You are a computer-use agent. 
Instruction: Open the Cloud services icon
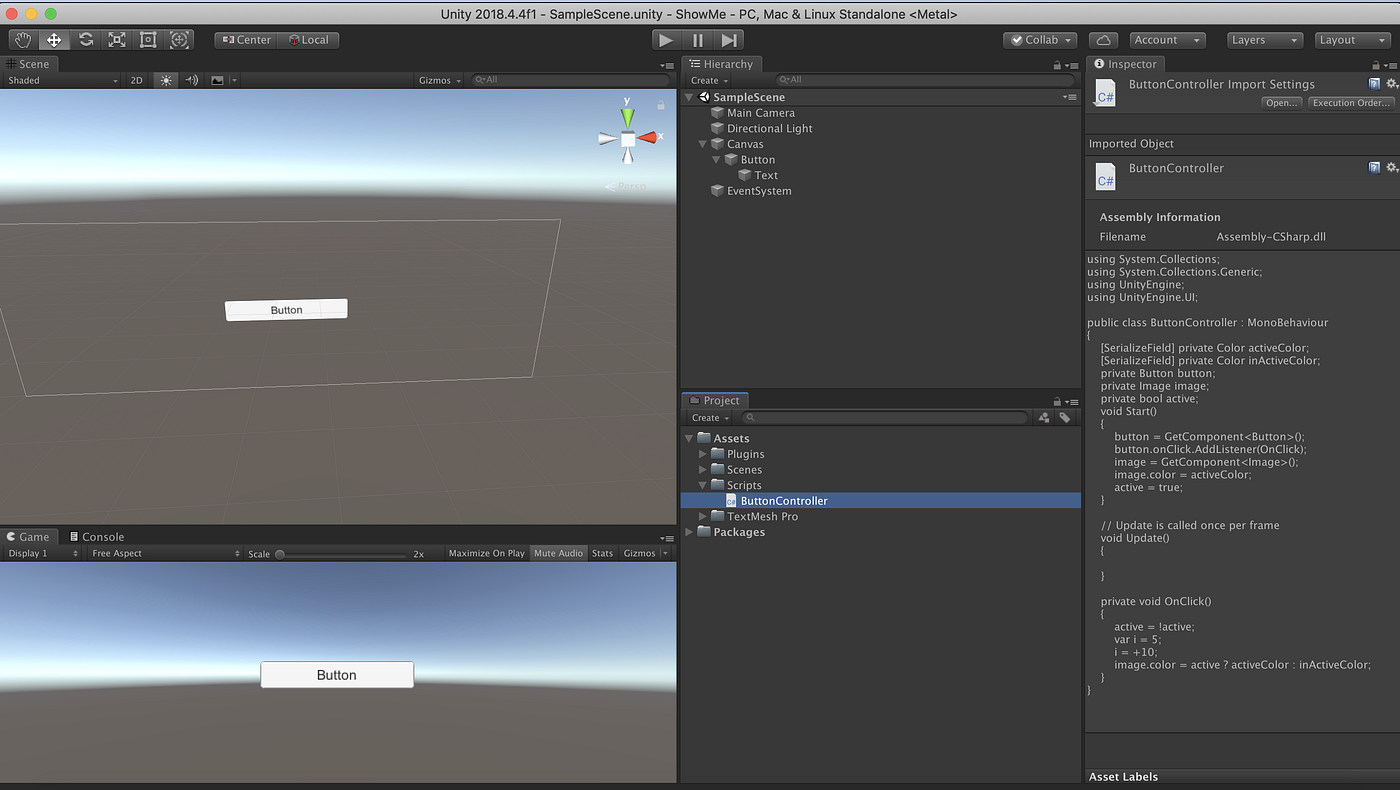[1103, 40]
